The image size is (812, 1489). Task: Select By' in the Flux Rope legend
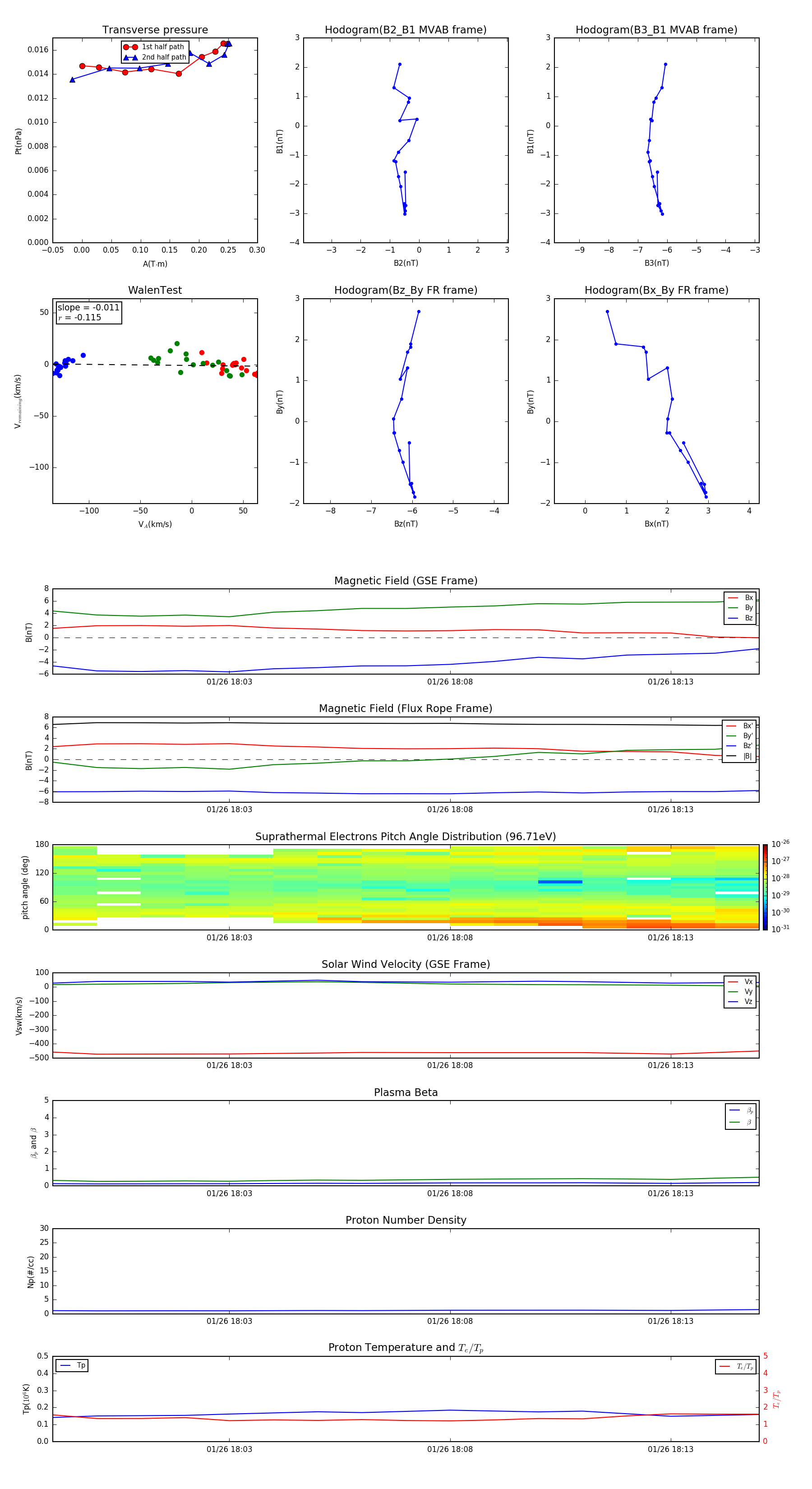[739, 736]
